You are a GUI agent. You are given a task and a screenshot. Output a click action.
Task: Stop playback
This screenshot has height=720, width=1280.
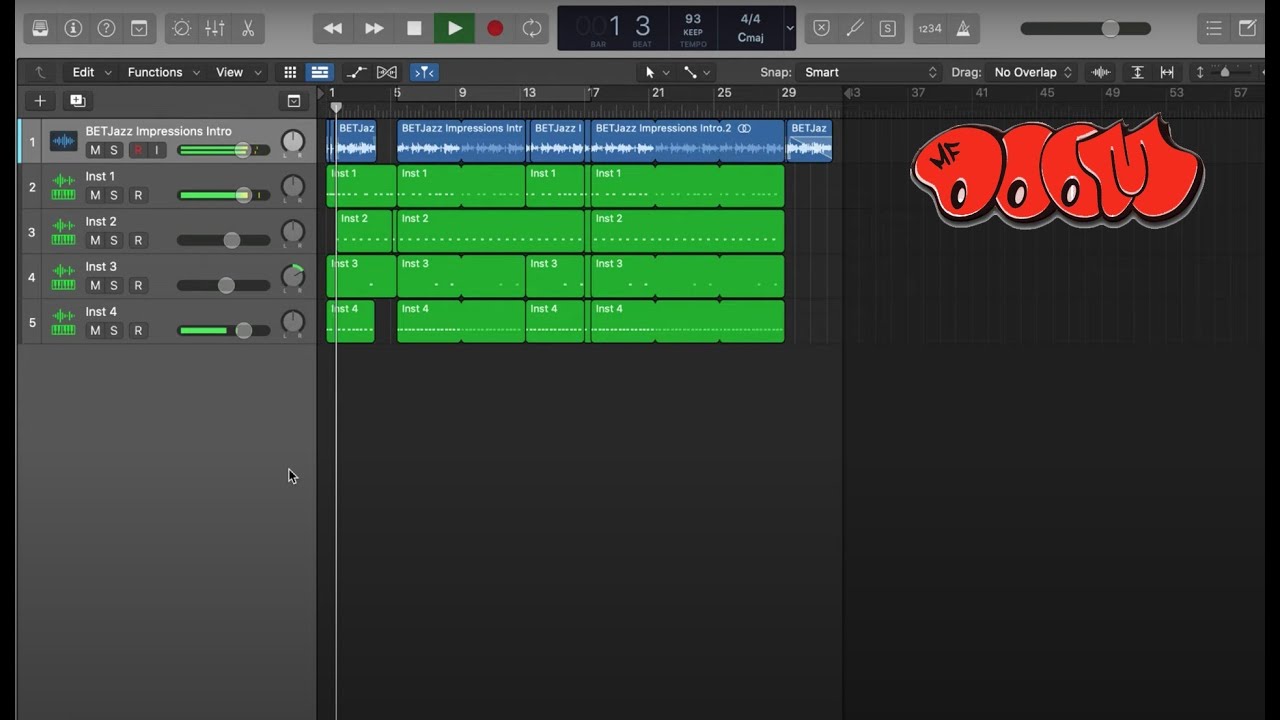pyautogui.click(x=414, y=28)
